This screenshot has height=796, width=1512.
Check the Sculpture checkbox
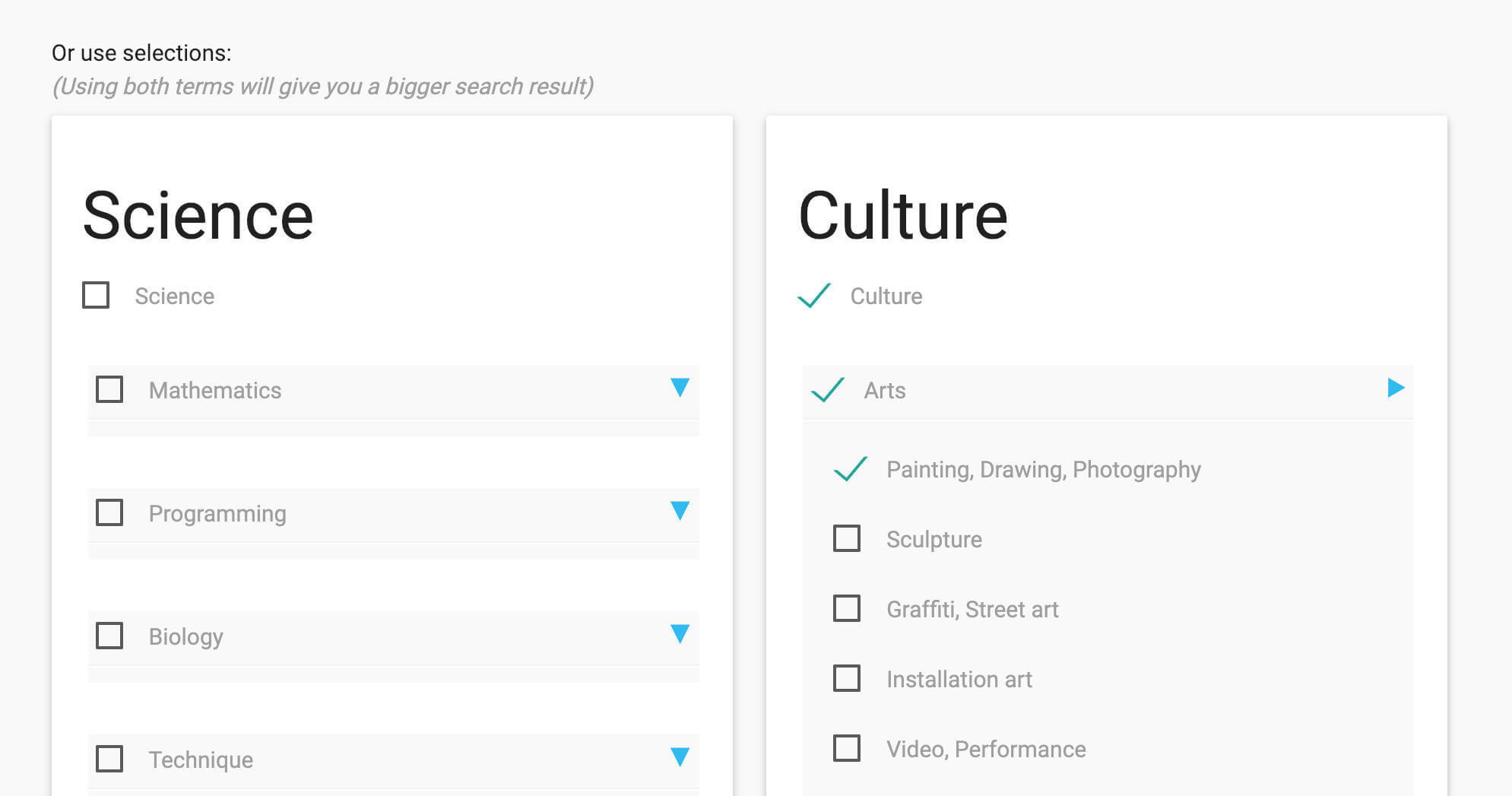[847, 538]
